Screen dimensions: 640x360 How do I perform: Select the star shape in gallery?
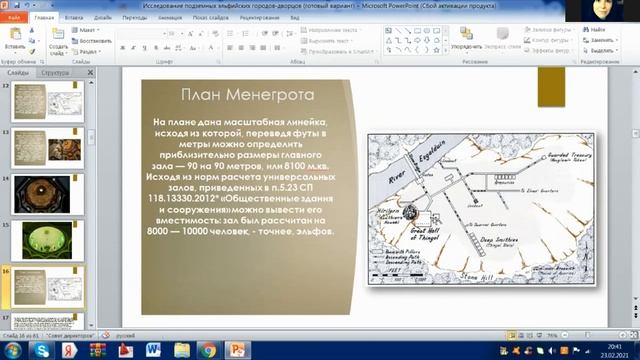coord(436,50)
